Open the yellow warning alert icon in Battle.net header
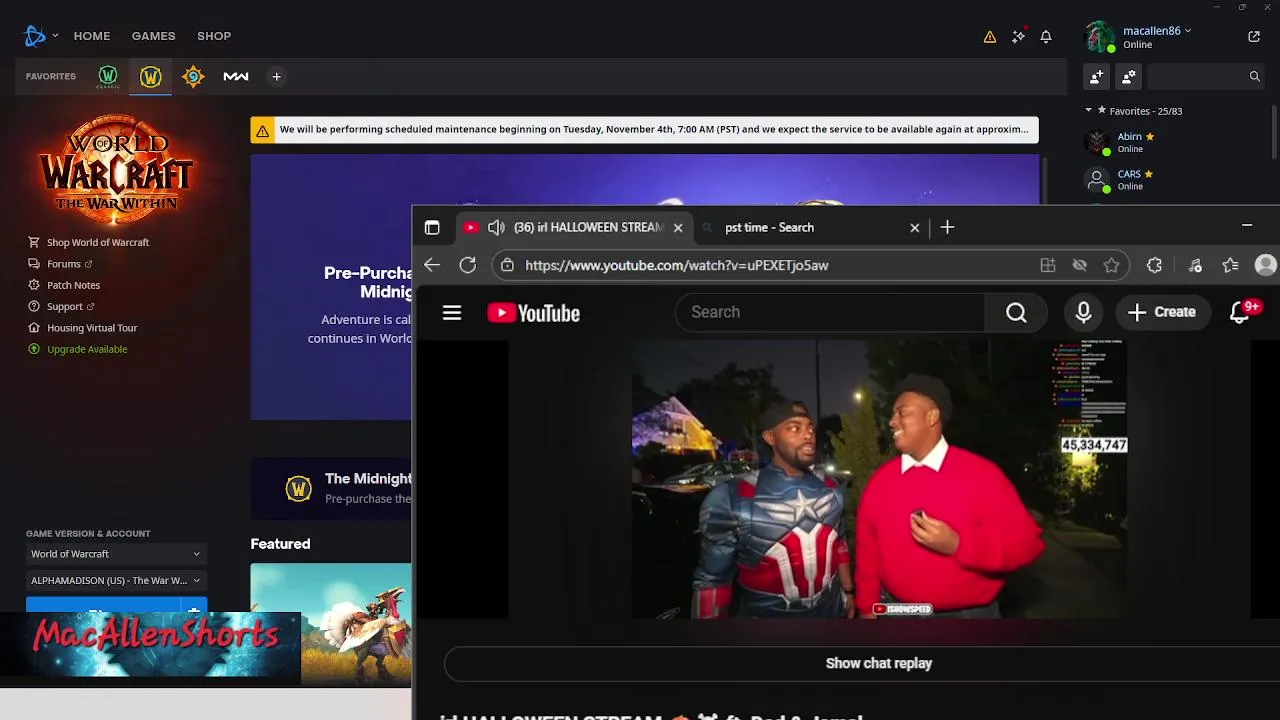Image resolution: width=1280 pixels, height=720 pixels. coord(990,37)
